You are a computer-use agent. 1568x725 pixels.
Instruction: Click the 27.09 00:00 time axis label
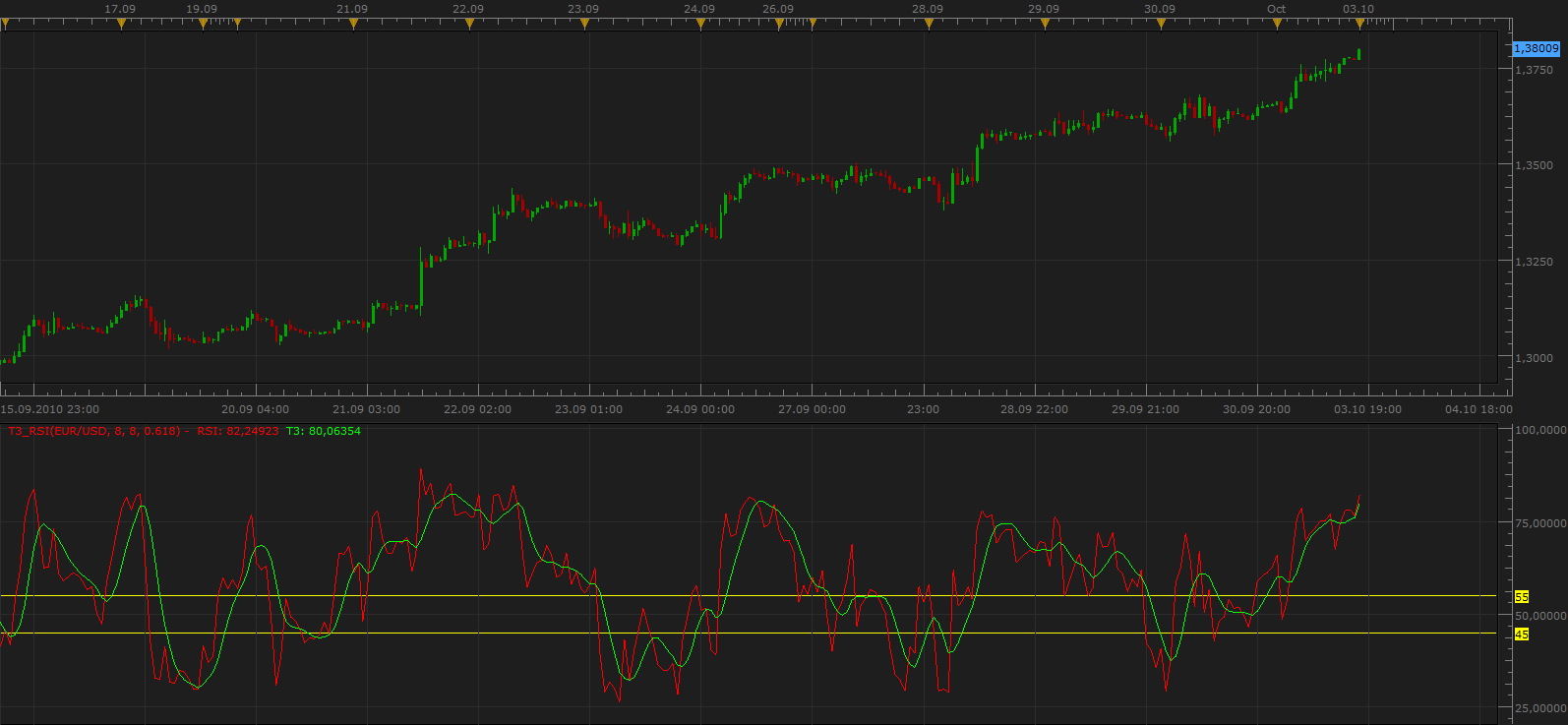click(x=812, y=409)
